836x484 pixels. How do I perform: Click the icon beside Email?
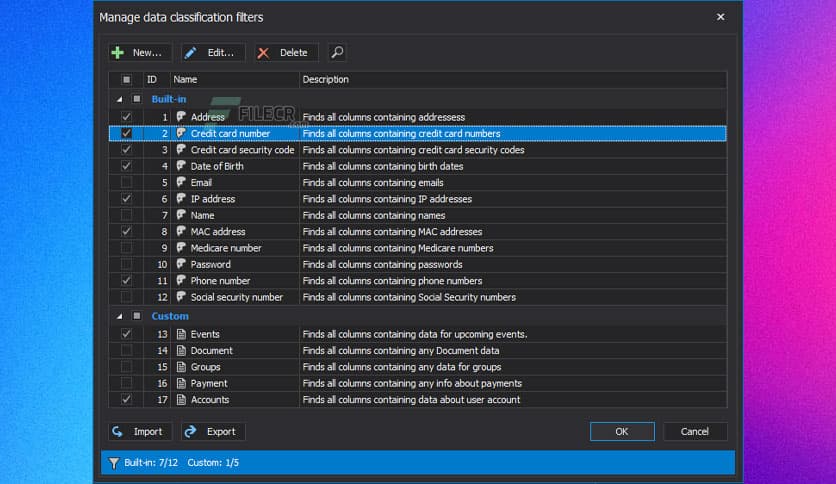(181, 182)
